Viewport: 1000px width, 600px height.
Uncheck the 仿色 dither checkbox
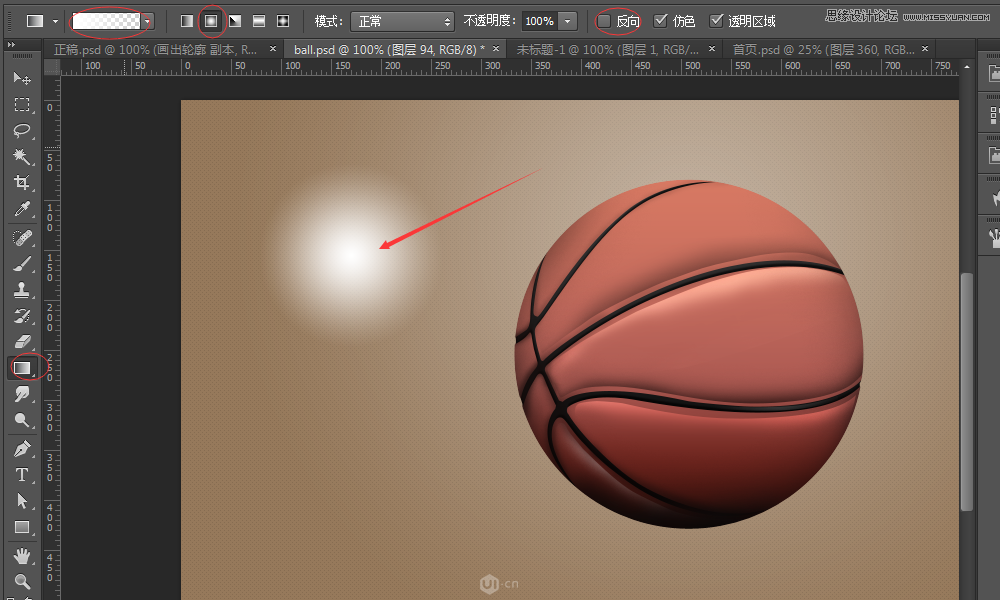(661, 21)
